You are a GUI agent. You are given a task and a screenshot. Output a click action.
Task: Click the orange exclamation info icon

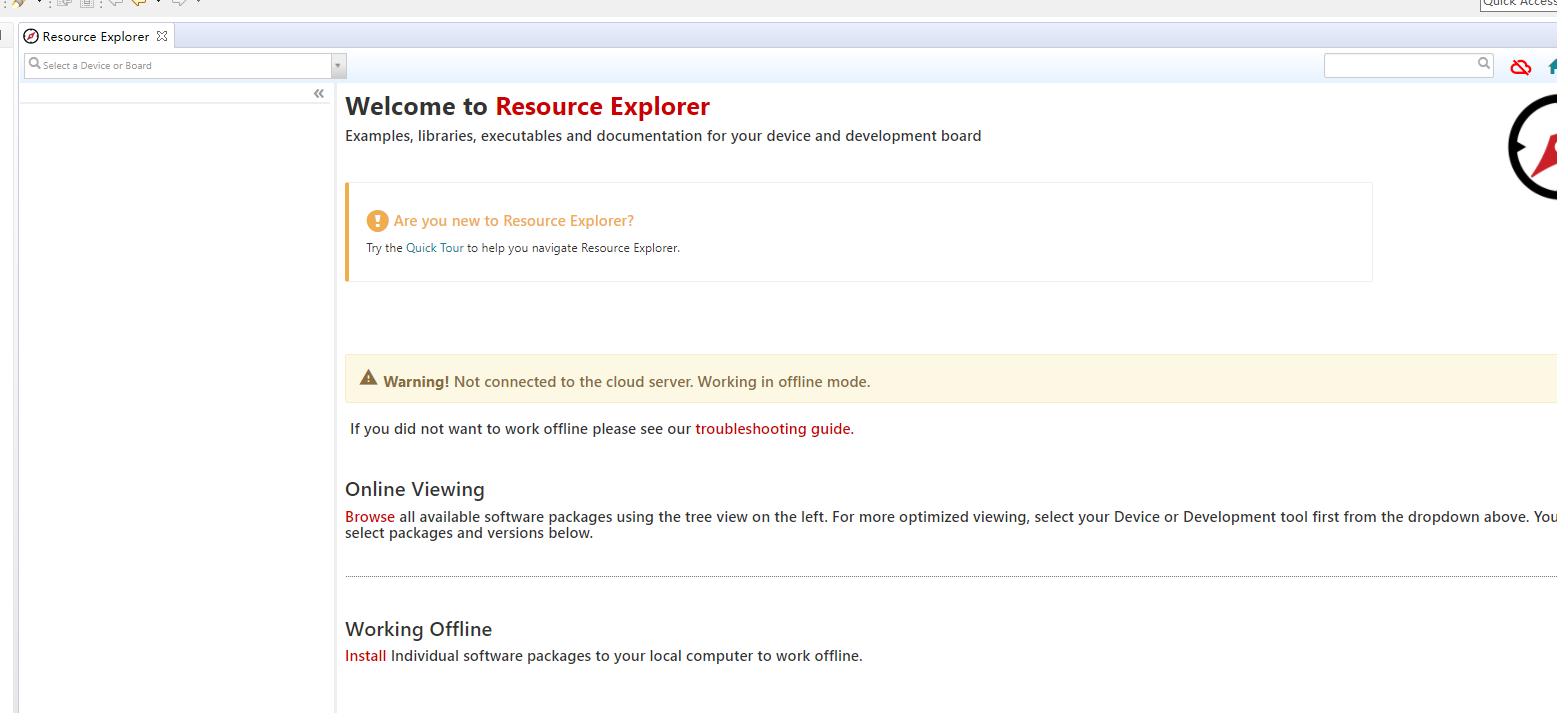pos(377,221)
